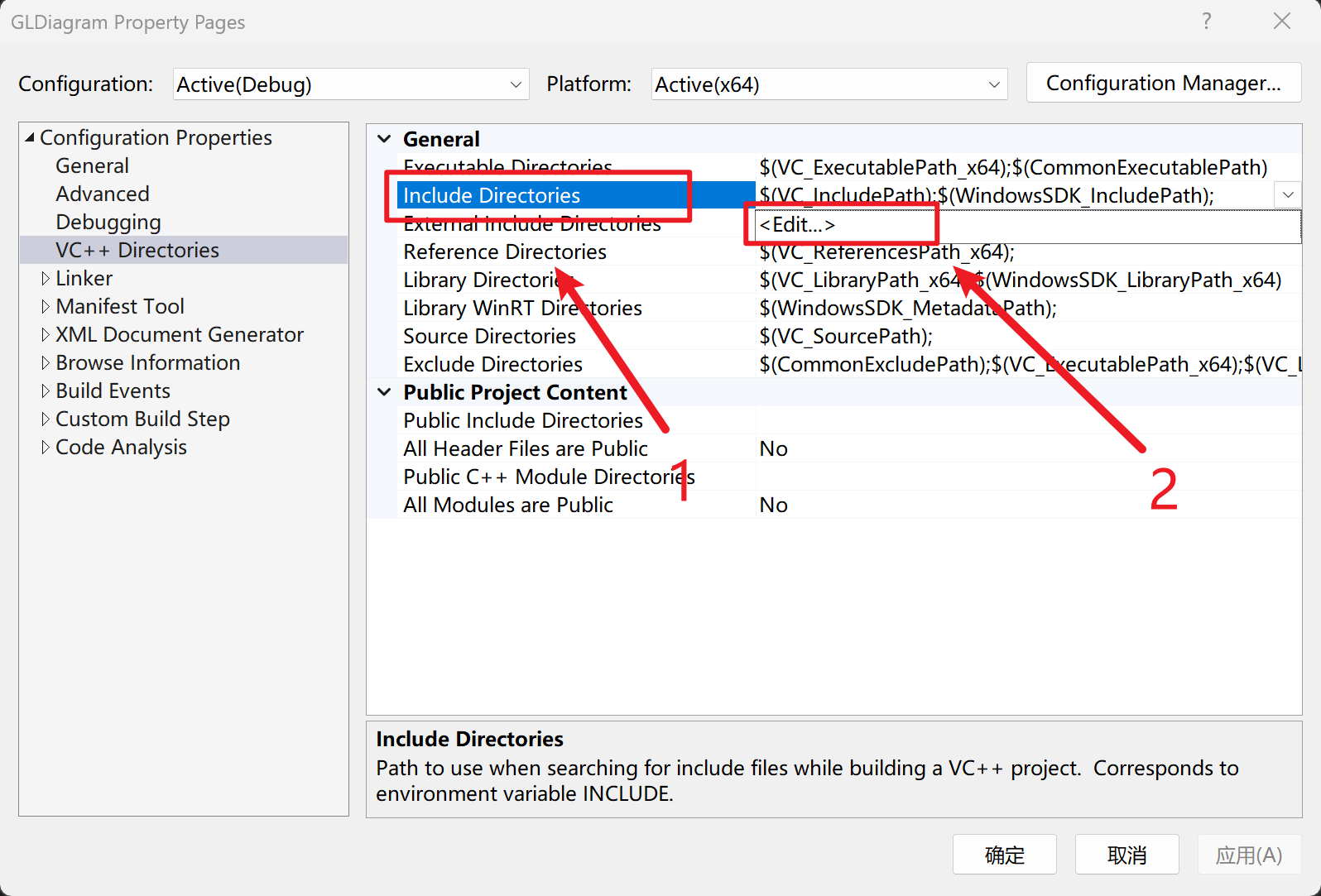Select the Library WinRT Directories property
The height and width of the screenshot is (896, 1321).
pos(522,308)
